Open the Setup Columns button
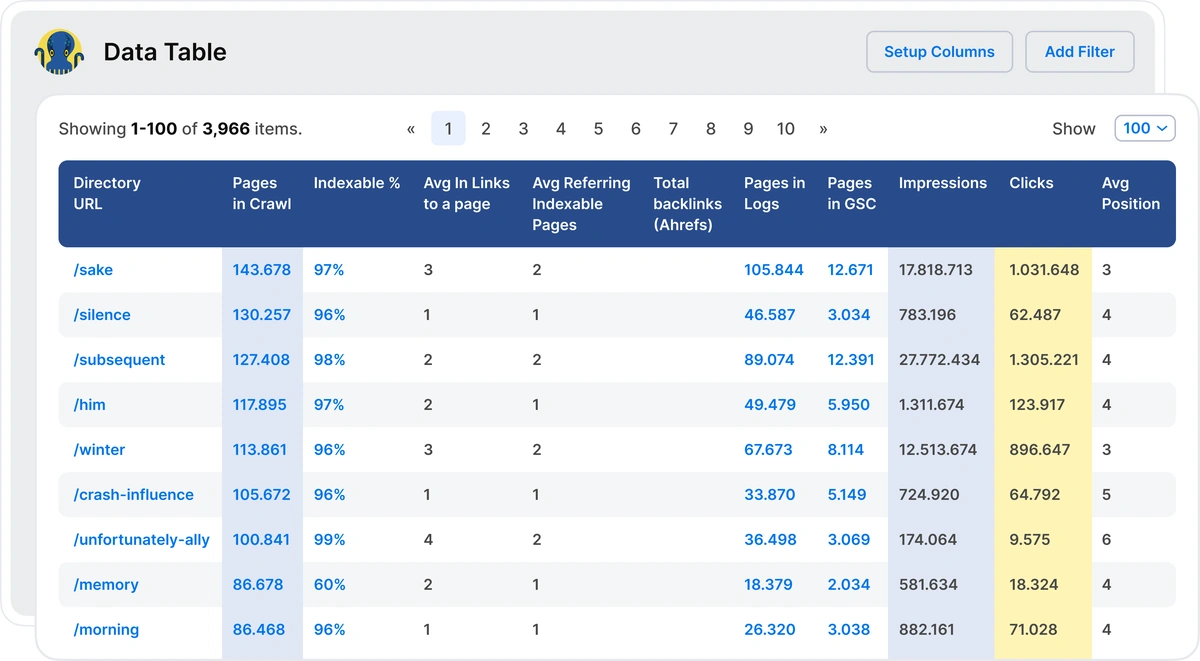Viewport: 1200px width, 661px height. coord(939,52)
